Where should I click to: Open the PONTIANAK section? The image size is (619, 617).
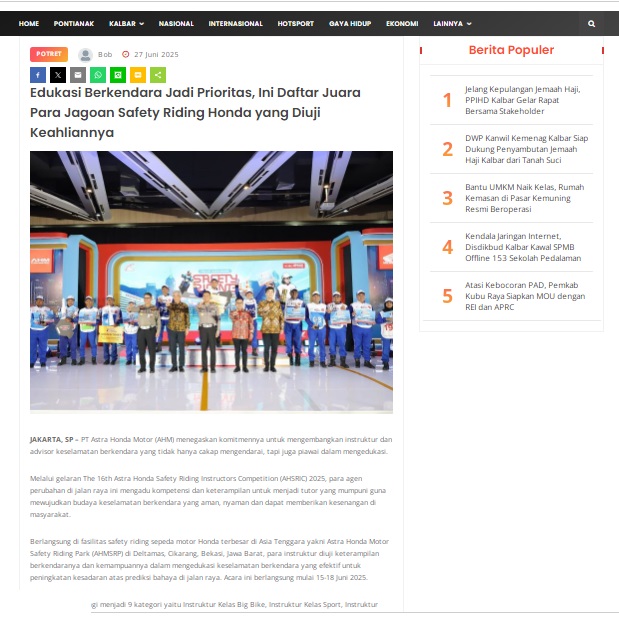click(74, 24)
